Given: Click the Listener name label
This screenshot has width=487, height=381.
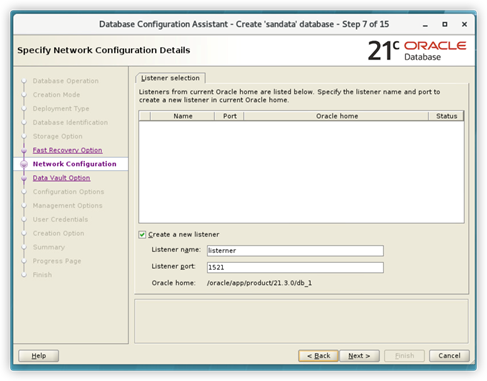Looking at the screenshot, I should [x=176, y=250].
